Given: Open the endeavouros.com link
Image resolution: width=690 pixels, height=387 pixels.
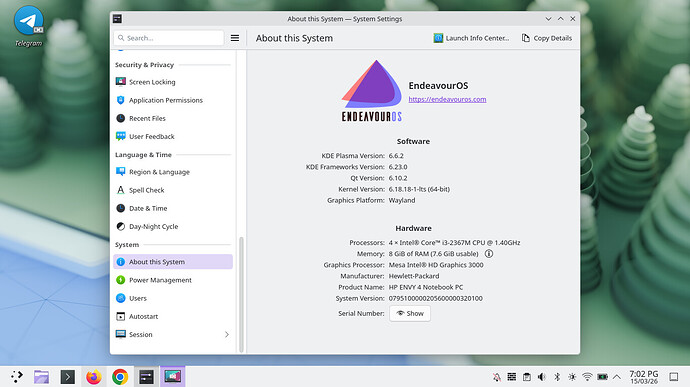Looking at the screenshot, I should point(447,99).
